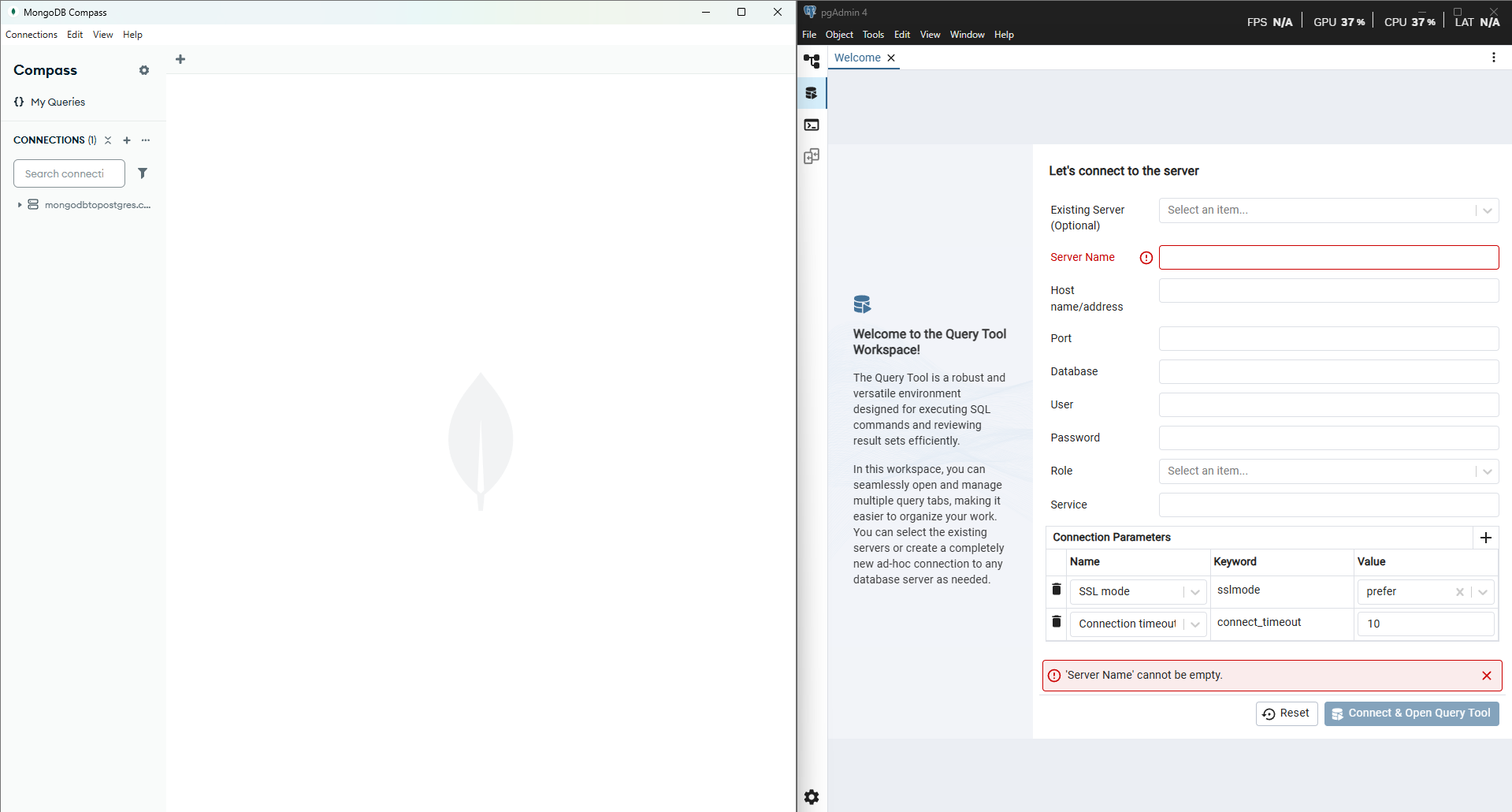
Task: Add new connection plus icon in sidebar
Action: [127, 140]
